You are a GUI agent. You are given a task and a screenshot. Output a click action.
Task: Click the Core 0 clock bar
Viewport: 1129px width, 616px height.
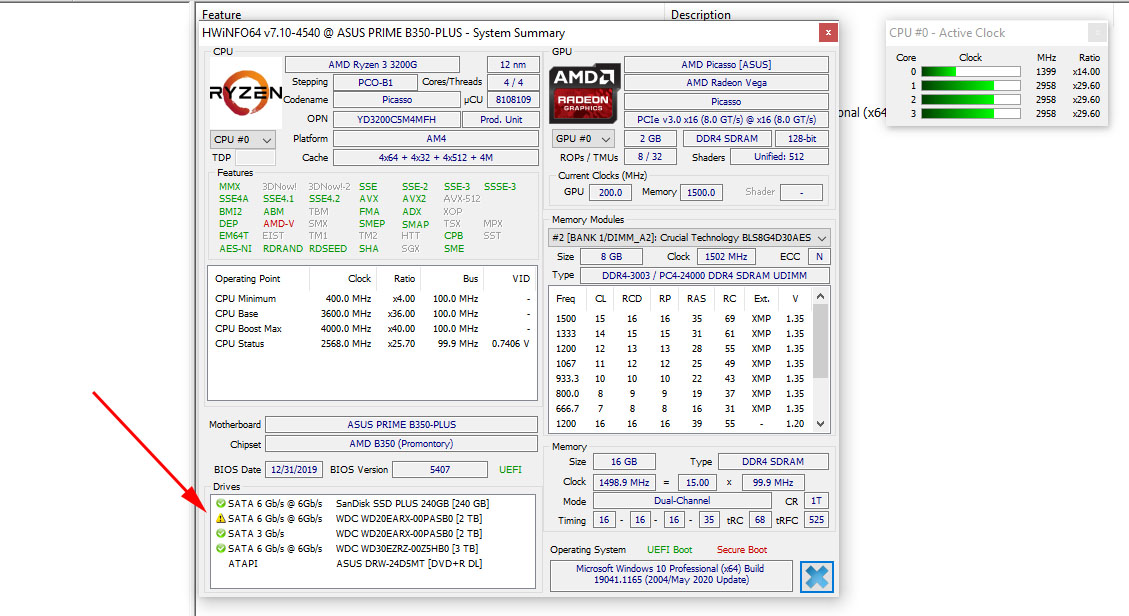coord(971,72)
